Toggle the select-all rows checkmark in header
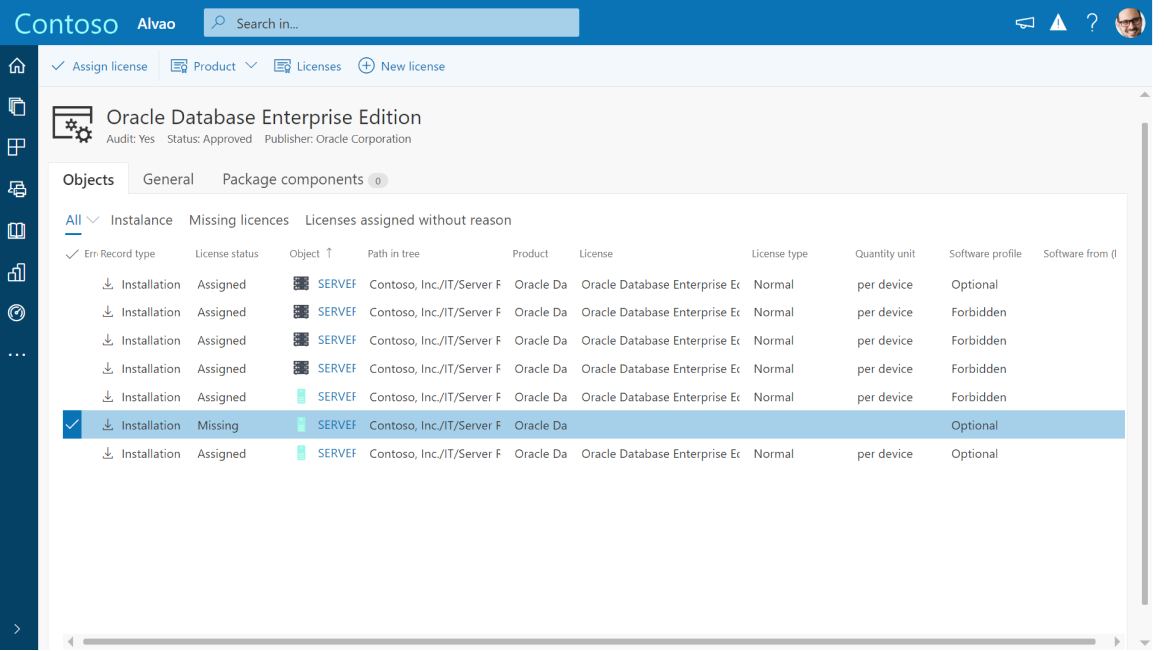Screen dimensions: 1164x651 pos(72,254)
